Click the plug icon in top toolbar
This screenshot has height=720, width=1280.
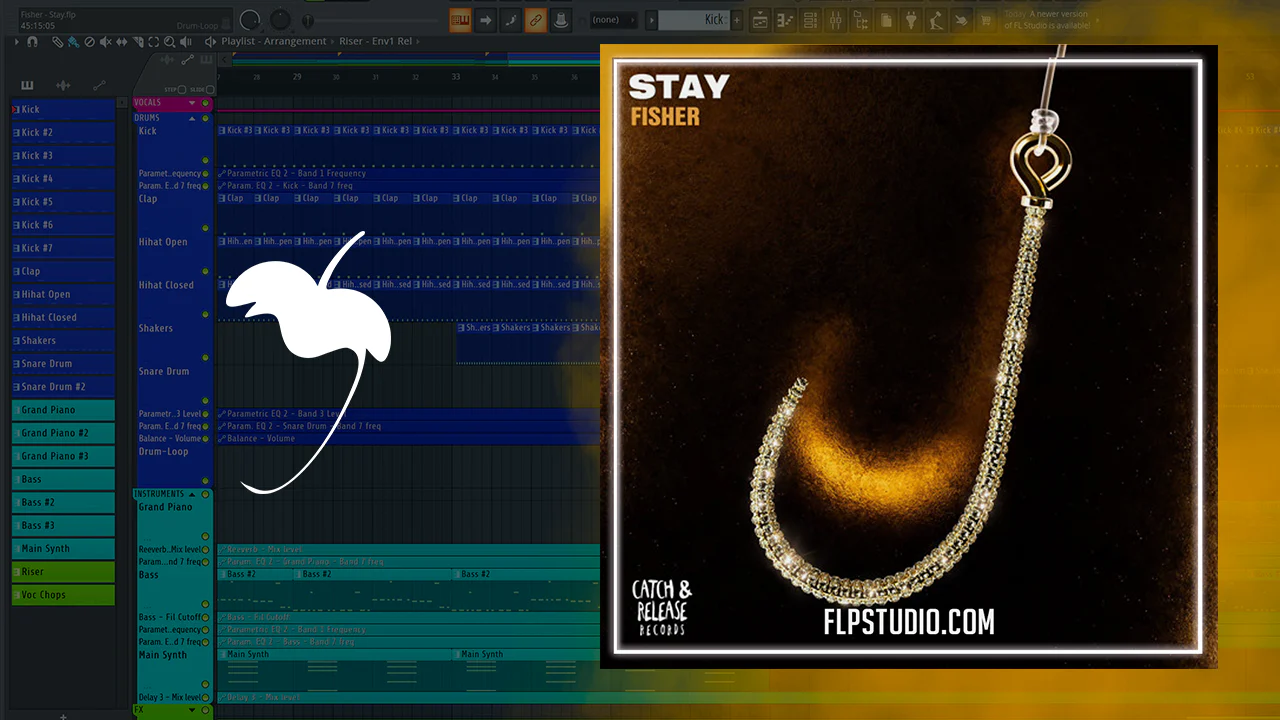coord(911,19)
